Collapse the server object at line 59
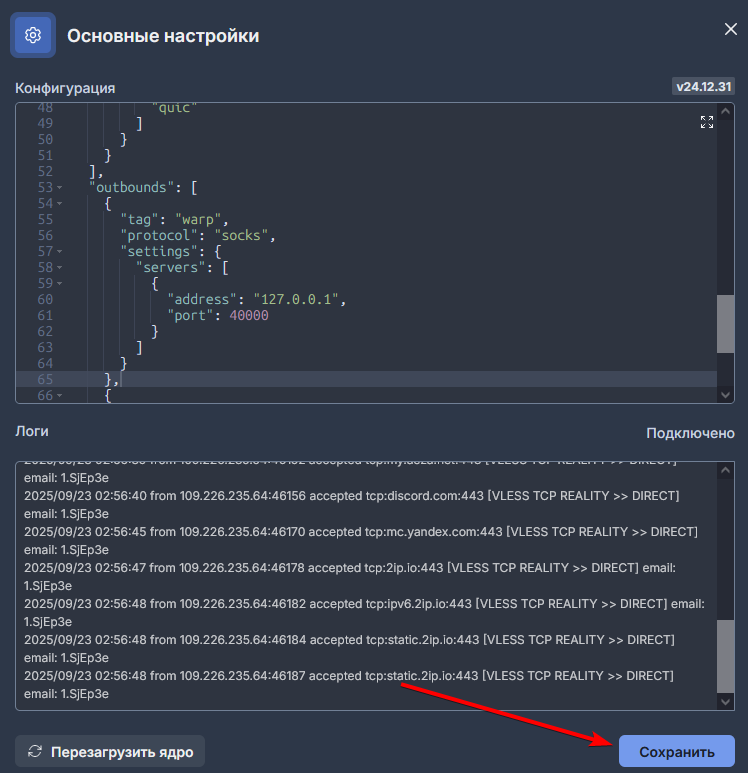The width and height of the screenshot is (748, 773). (x=59, y=284)
